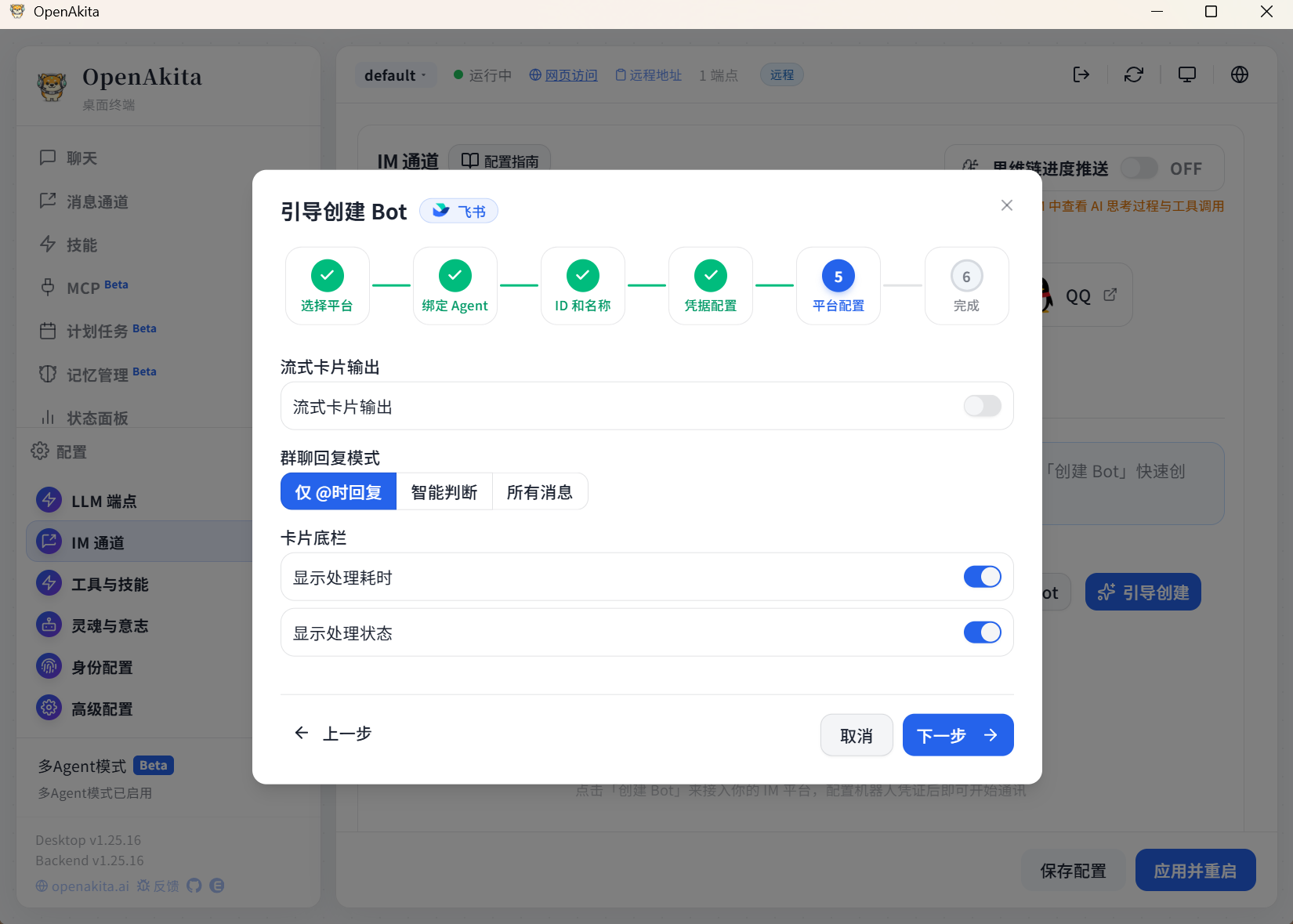Open 计划任务 scheduled tasks
Image resolution: width=1293 pixels, height=924 pixels.
(x=98, y=331)
